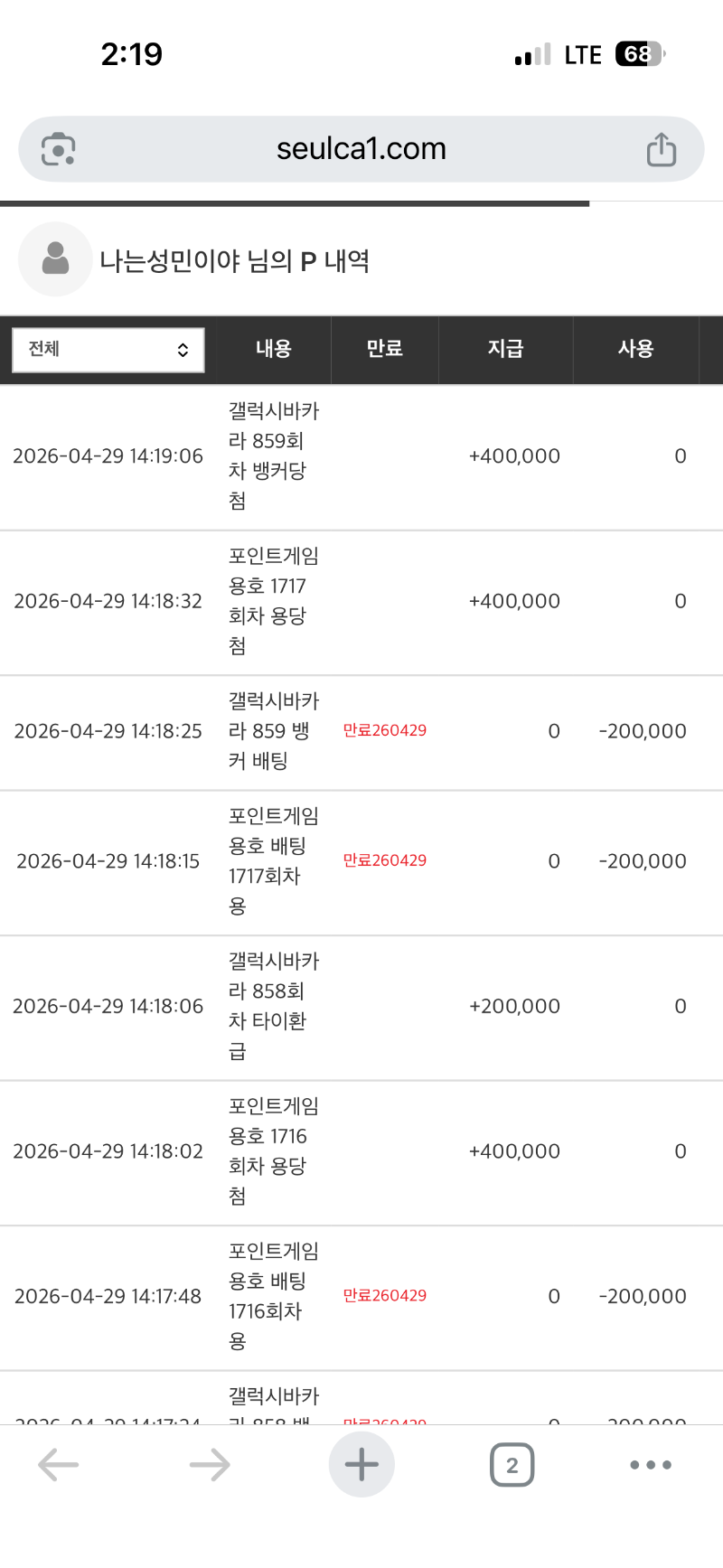This screenshot has width=723, height=1568.
Task: Tap the user profile avatar icon
Action: click(55, 259)
